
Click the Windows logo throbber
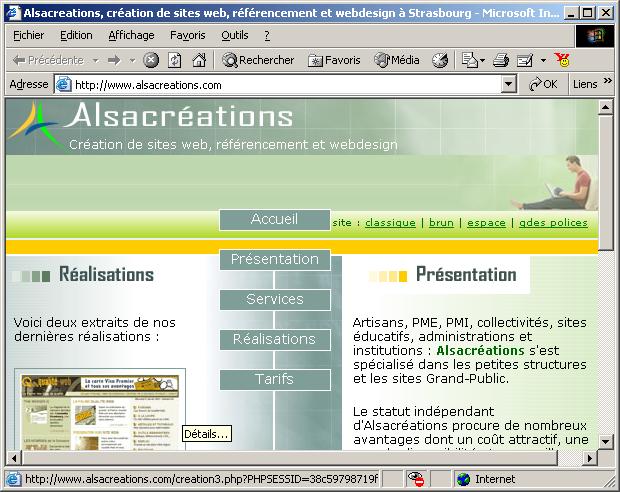pos(595,36)
